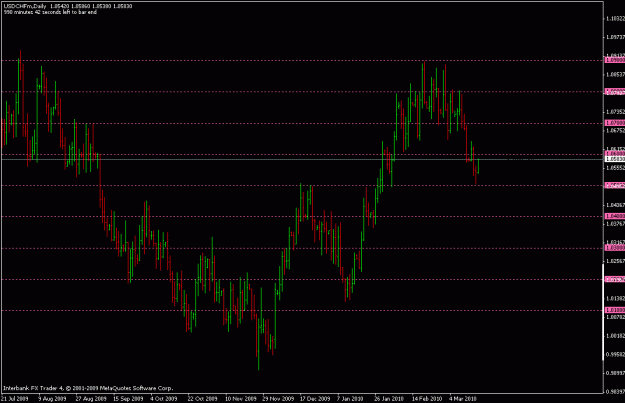The width and height of the screenshot is (625, 403).
Task: Click the 1.00182 price scale label
Action: tap(615, 336)
